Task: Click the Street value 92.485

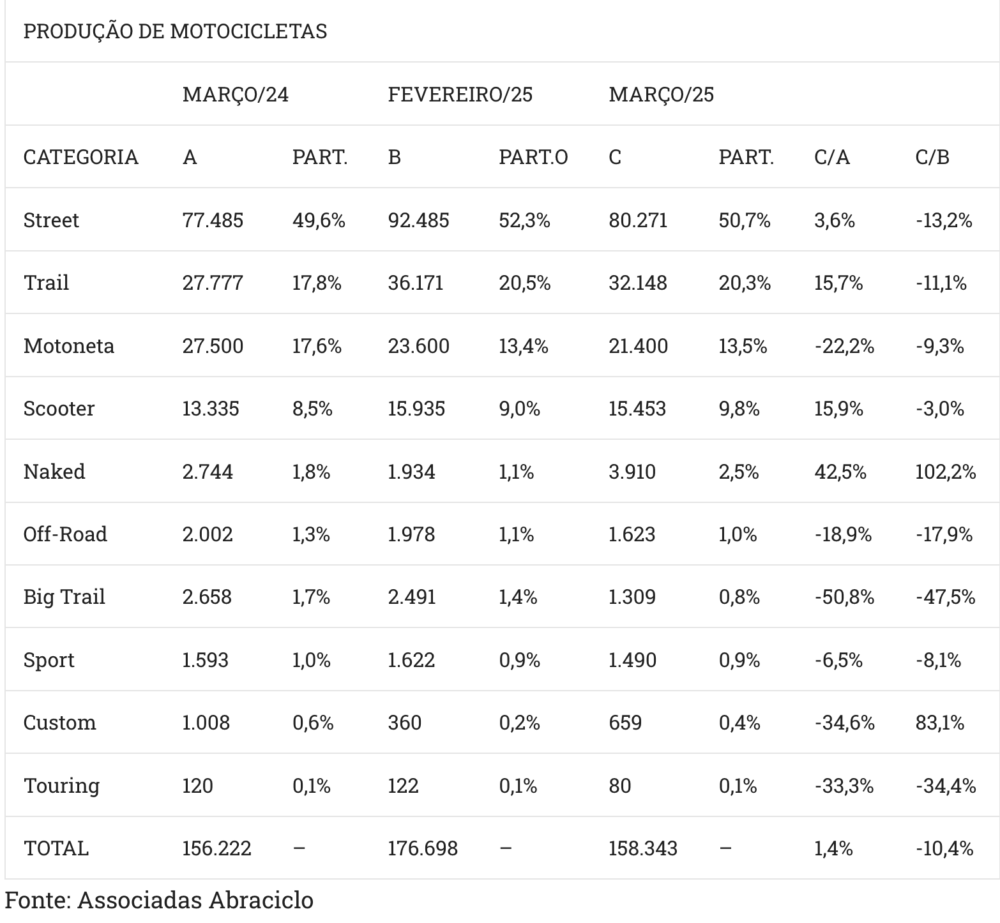Action: click(418, 220)
